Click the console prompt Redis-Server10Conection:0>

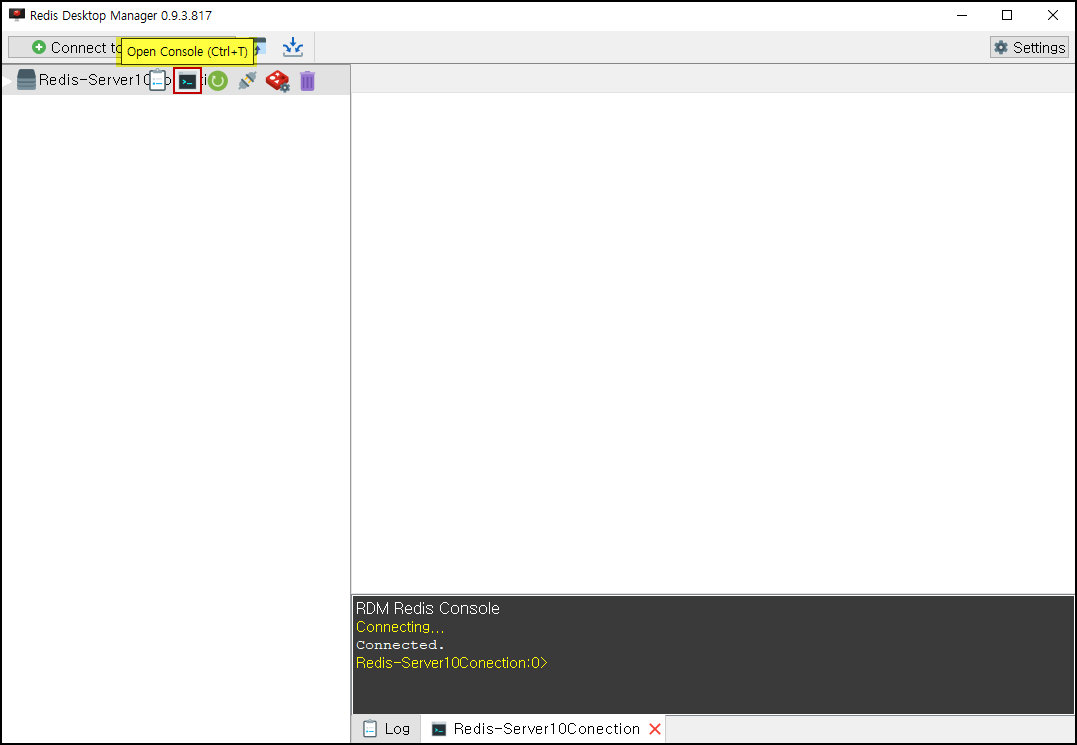tap(451, 663)
